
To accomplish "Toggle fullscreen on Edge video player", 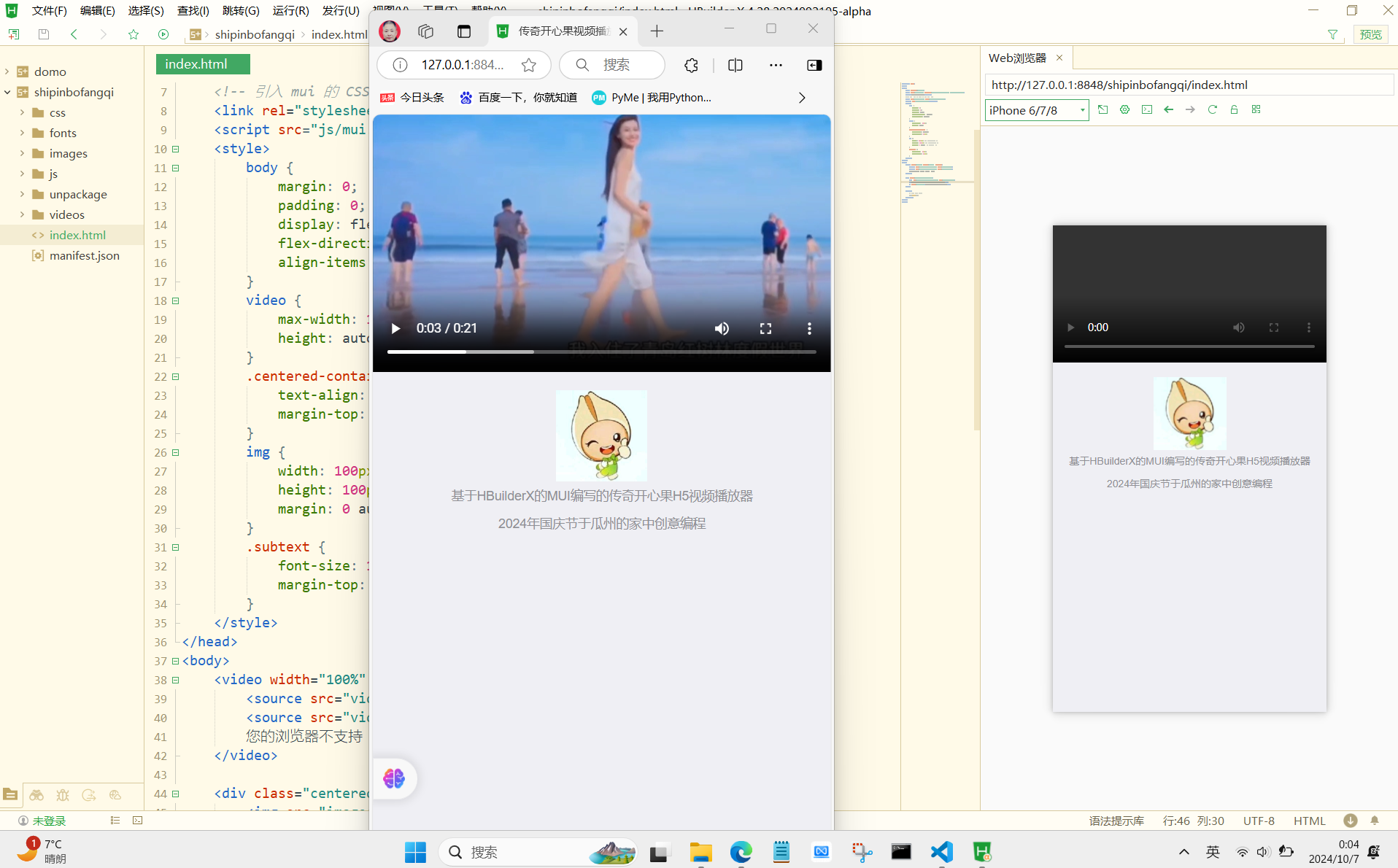I will [765, 328].
